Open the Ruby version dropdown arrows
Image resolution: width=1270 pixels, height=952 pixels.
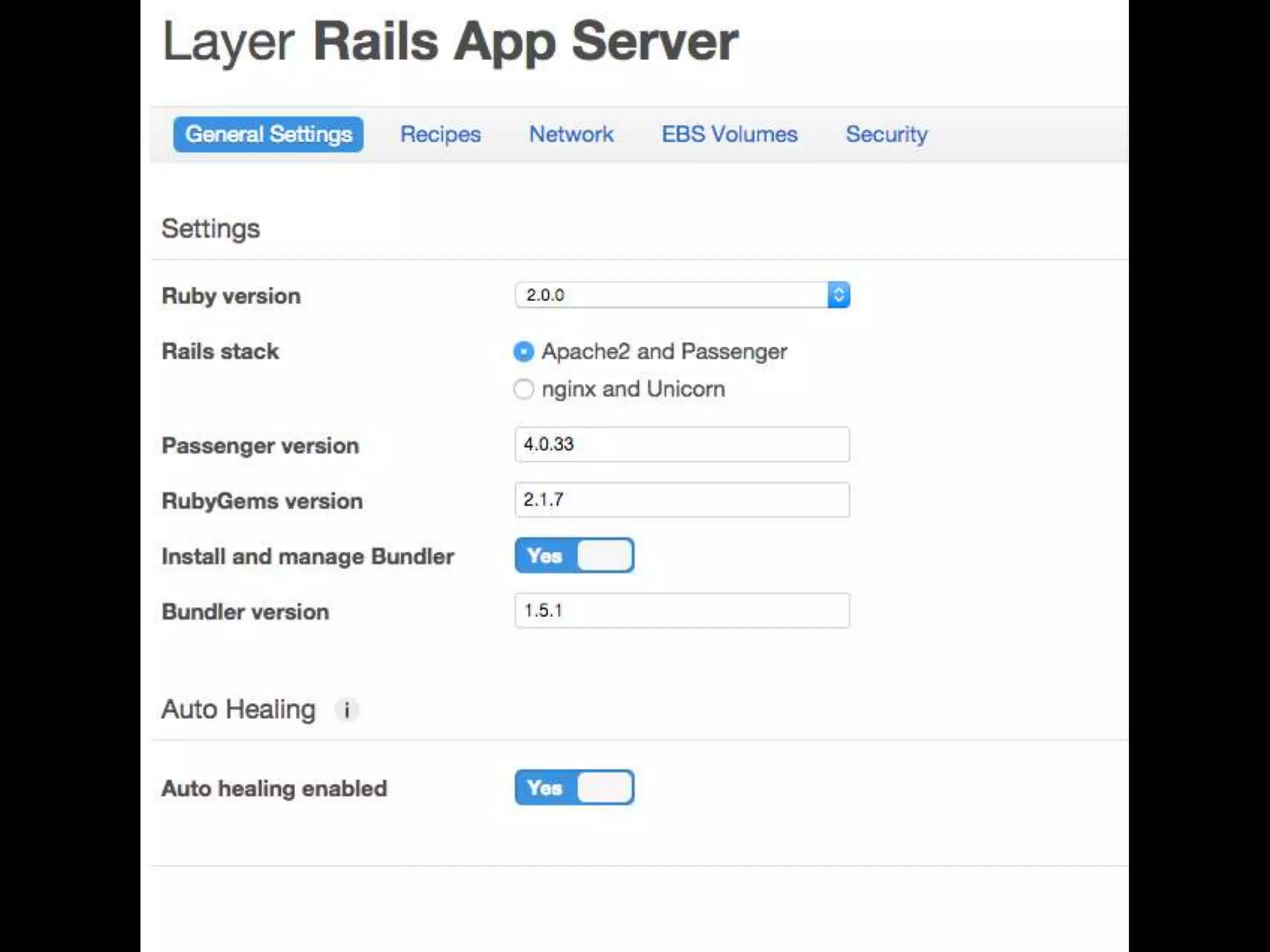coord(838,295)
